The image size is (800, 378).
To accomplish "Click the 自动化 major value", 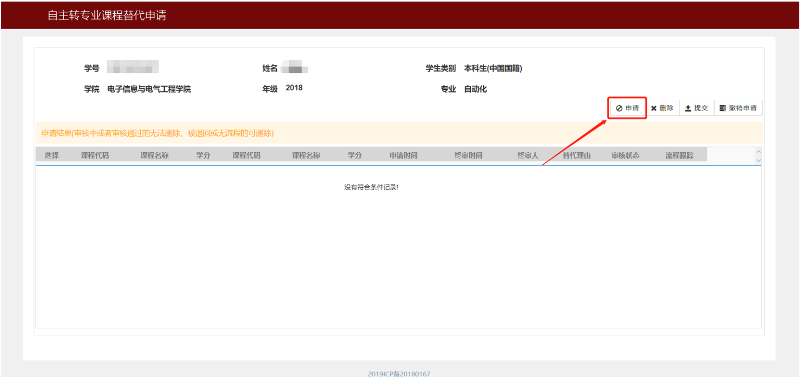I will tap(476, 89).
